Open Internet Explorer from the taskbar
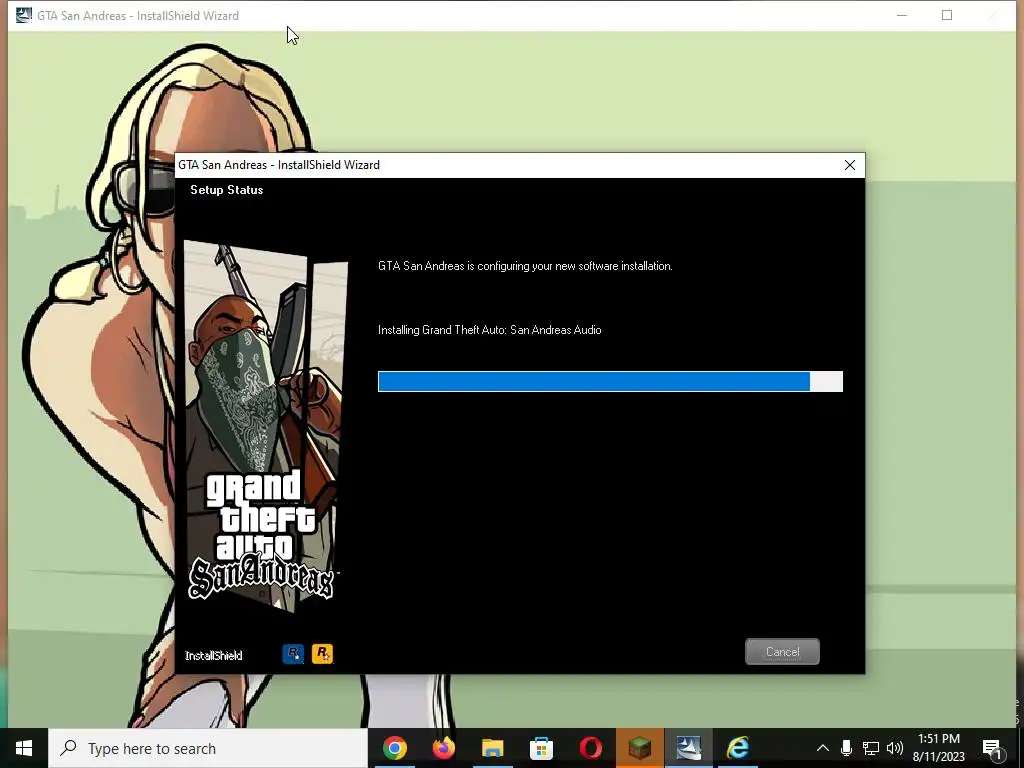The width and height of the screenshot is (1024, 768). [x=737, y=748]
